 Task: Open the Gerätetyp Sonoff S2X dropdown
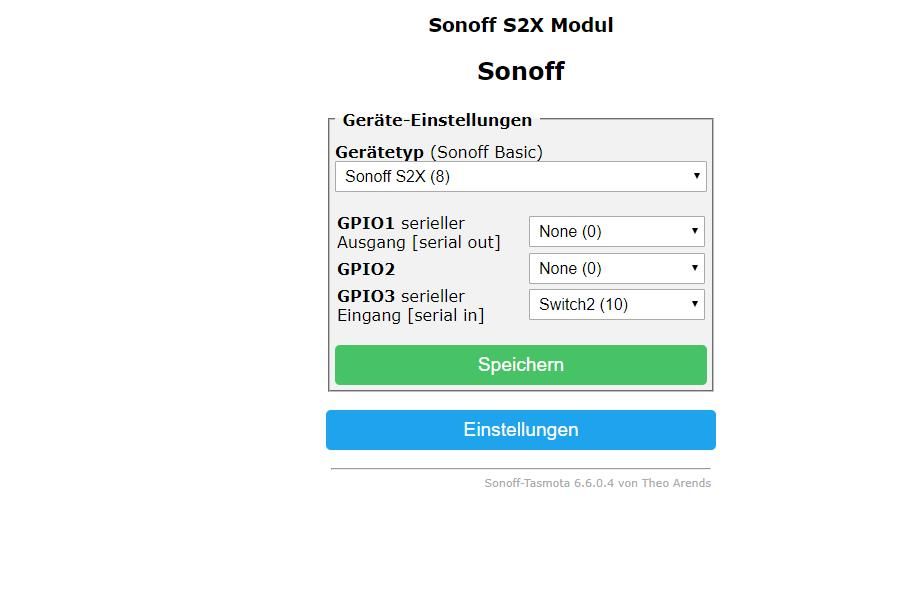pyautogui.click(x=521, y=177)
